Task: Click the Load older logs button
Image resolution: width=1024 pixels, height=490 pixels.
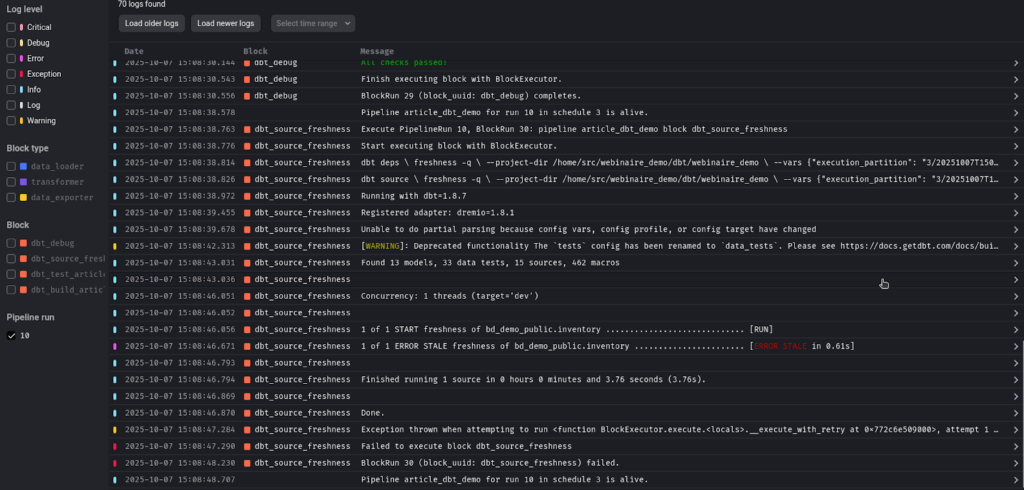Action: [x=152, y=22]
